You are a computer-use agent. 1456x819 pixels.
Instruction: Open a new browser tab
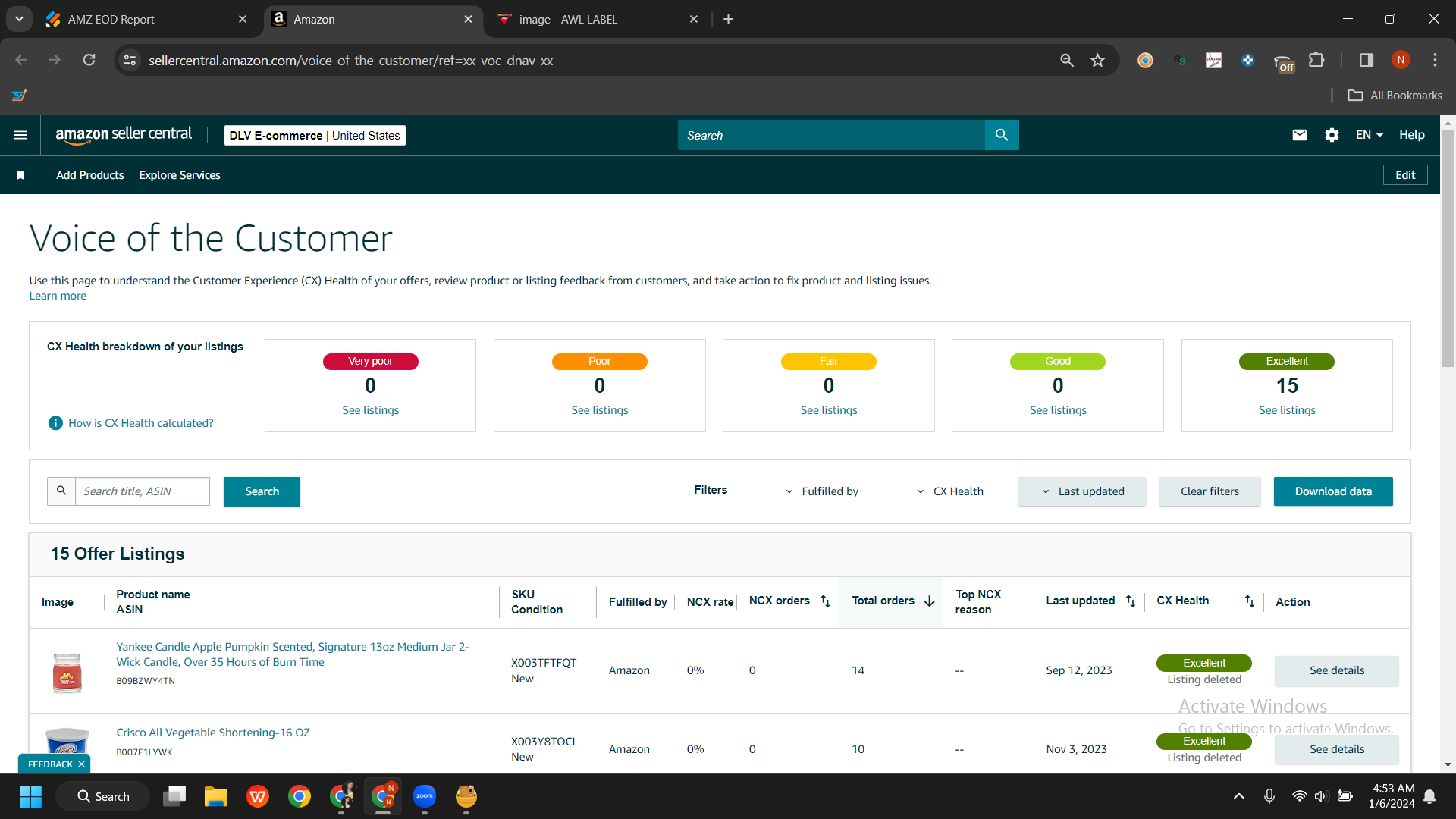tap(728, 19)
